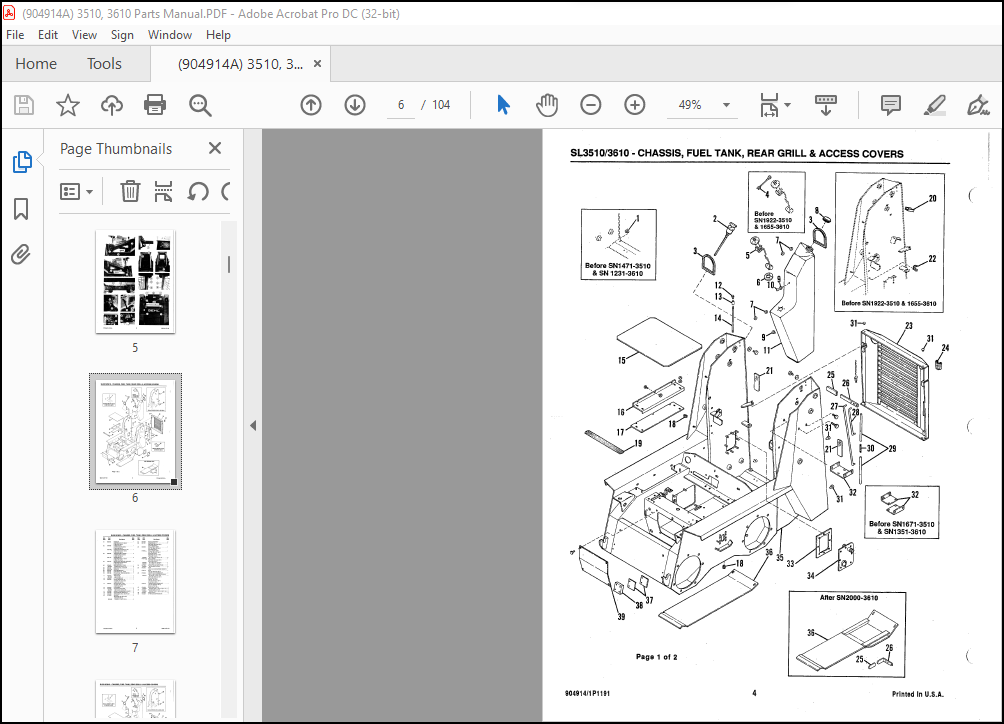Image resolution: width=1004 pixels, height=724 pixels.
Task: Switch to the Home tab
Action: pos(36,64)
